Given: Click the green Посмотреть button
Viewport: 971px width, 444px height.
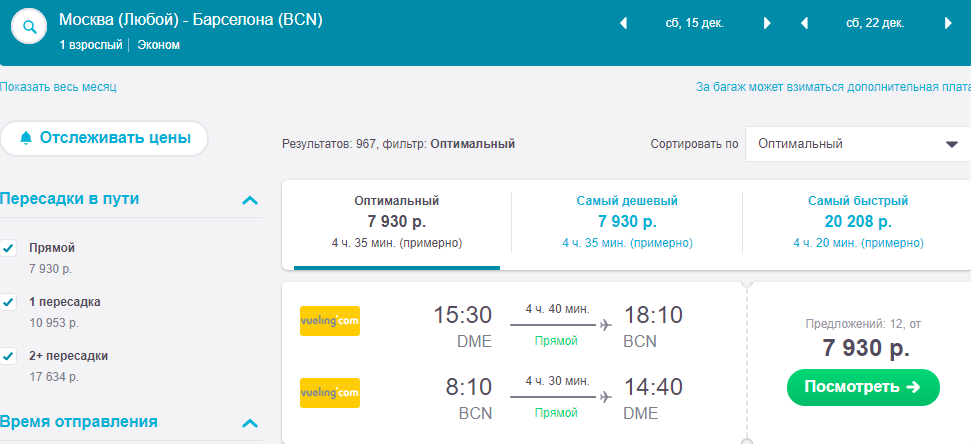Looking at the screenshot, I should [863, 388].
